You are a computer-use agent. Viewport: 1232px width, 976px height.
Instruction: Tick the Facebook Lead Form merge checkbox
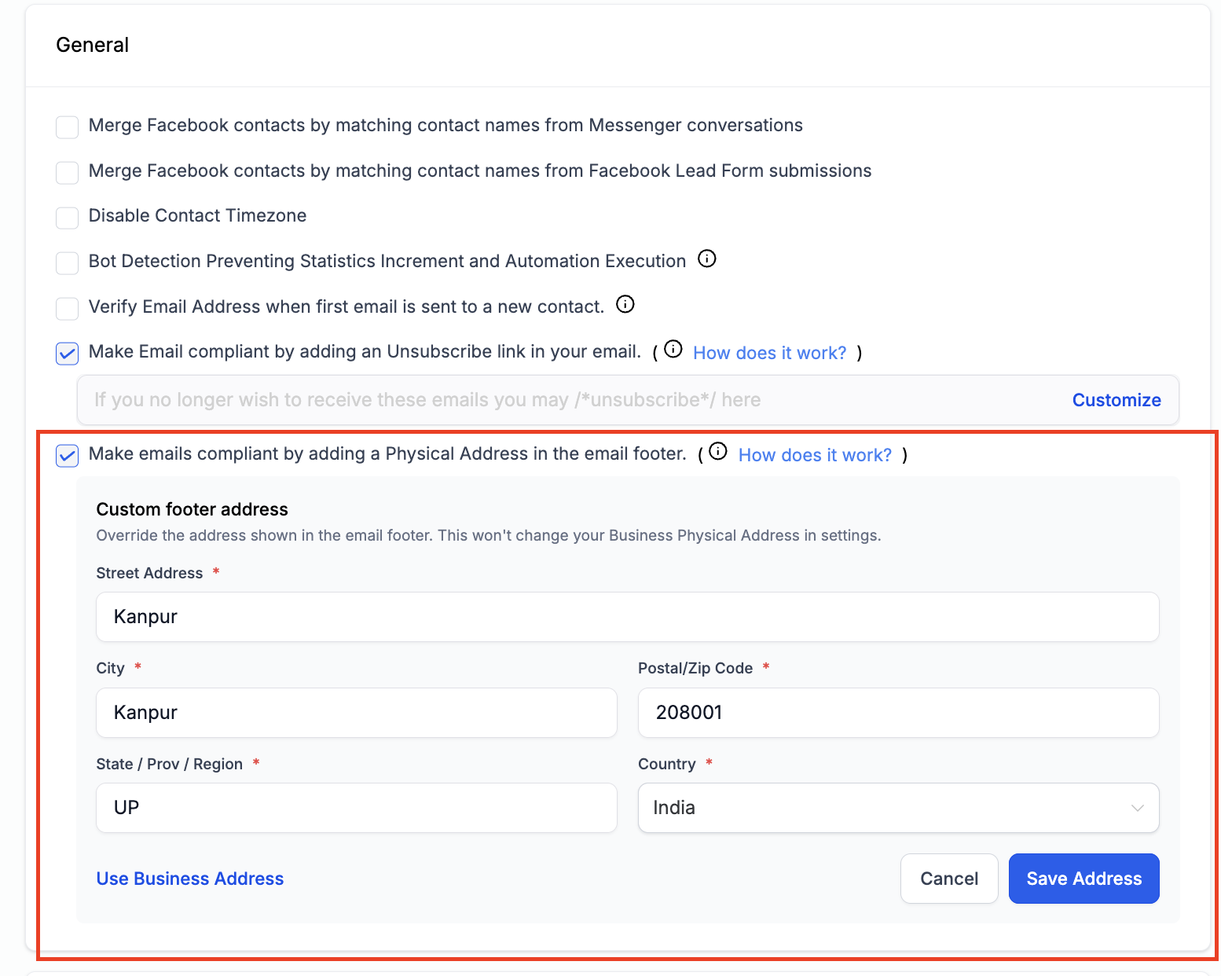(68, 173)
